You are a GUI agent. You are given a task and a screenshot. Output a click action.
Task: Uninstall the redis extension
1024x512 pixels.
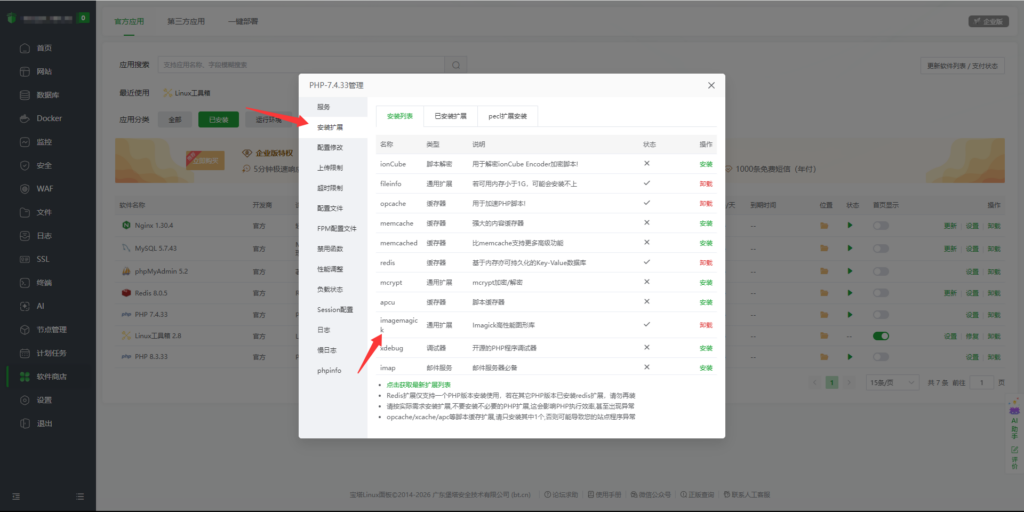[x=706, y=263]
